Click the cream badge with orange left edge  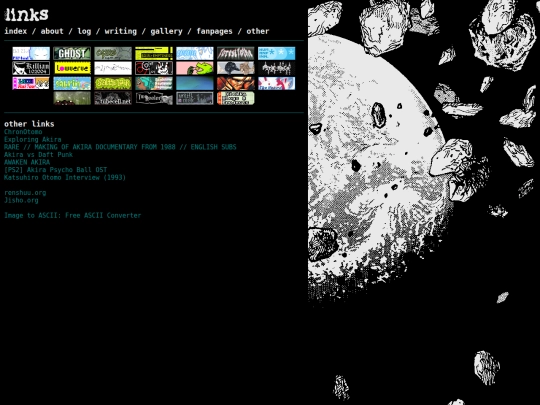pos(236,98)
